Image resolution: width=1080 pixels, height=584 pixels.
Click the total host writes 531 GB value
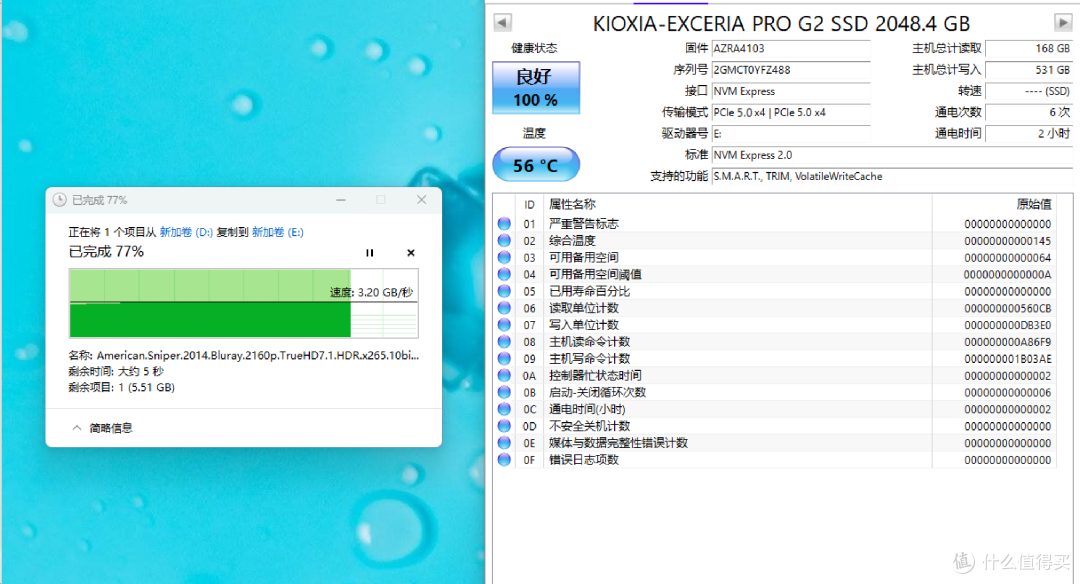tap(1029, 70)
